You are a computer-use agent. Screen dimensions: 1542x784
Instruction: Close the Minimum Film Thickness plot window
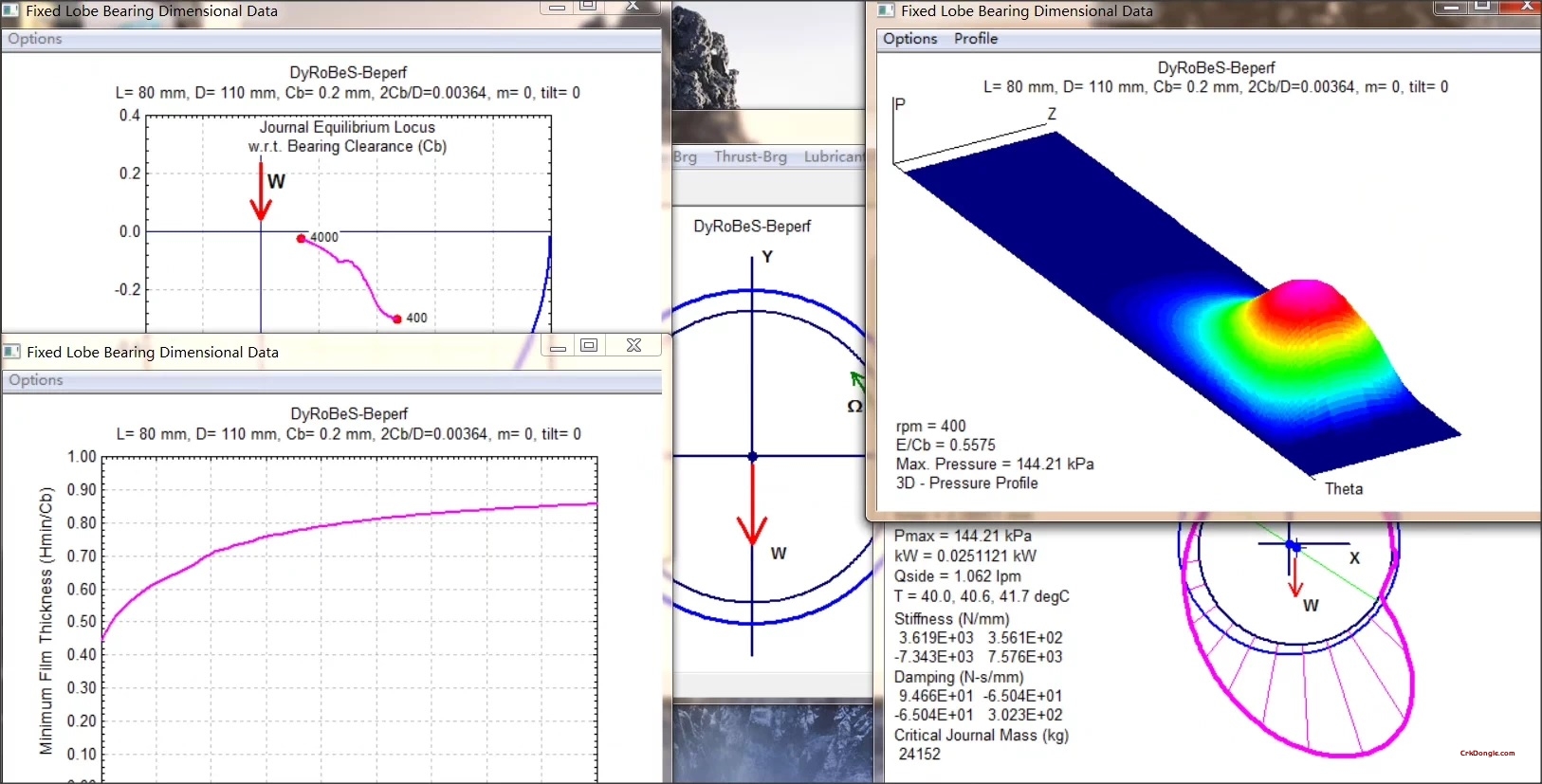point(633,346)
